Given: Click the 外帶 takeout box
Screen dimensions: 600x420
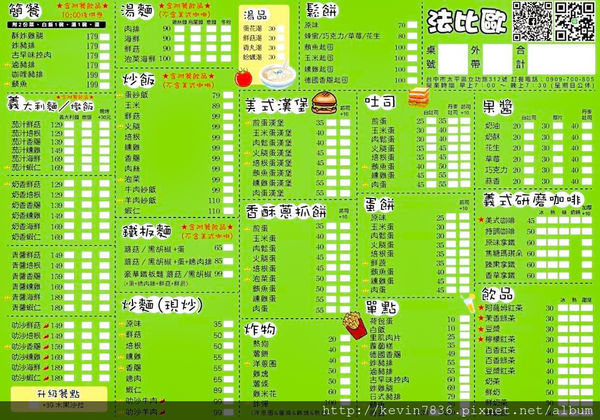Looking at the screenshot, I should [497, 59].
